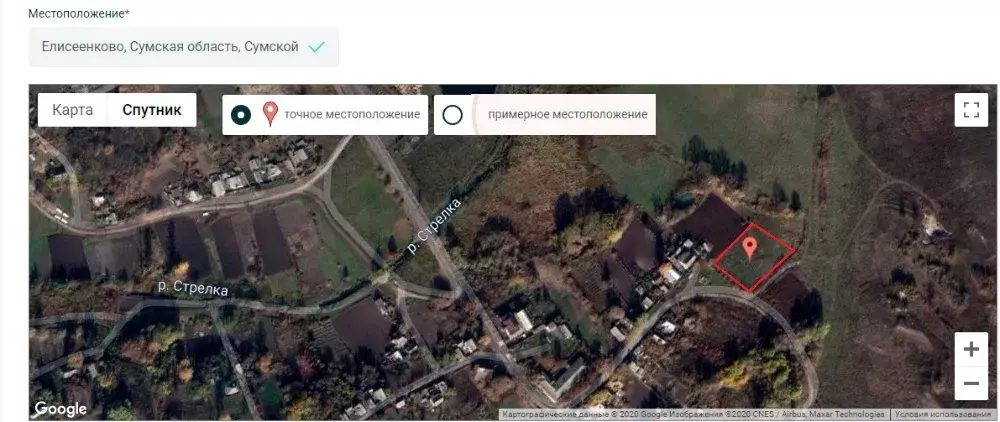This screenshot has height=422, width=1000.
Task: Zoom in with the plus button
Action: (971, 349)
